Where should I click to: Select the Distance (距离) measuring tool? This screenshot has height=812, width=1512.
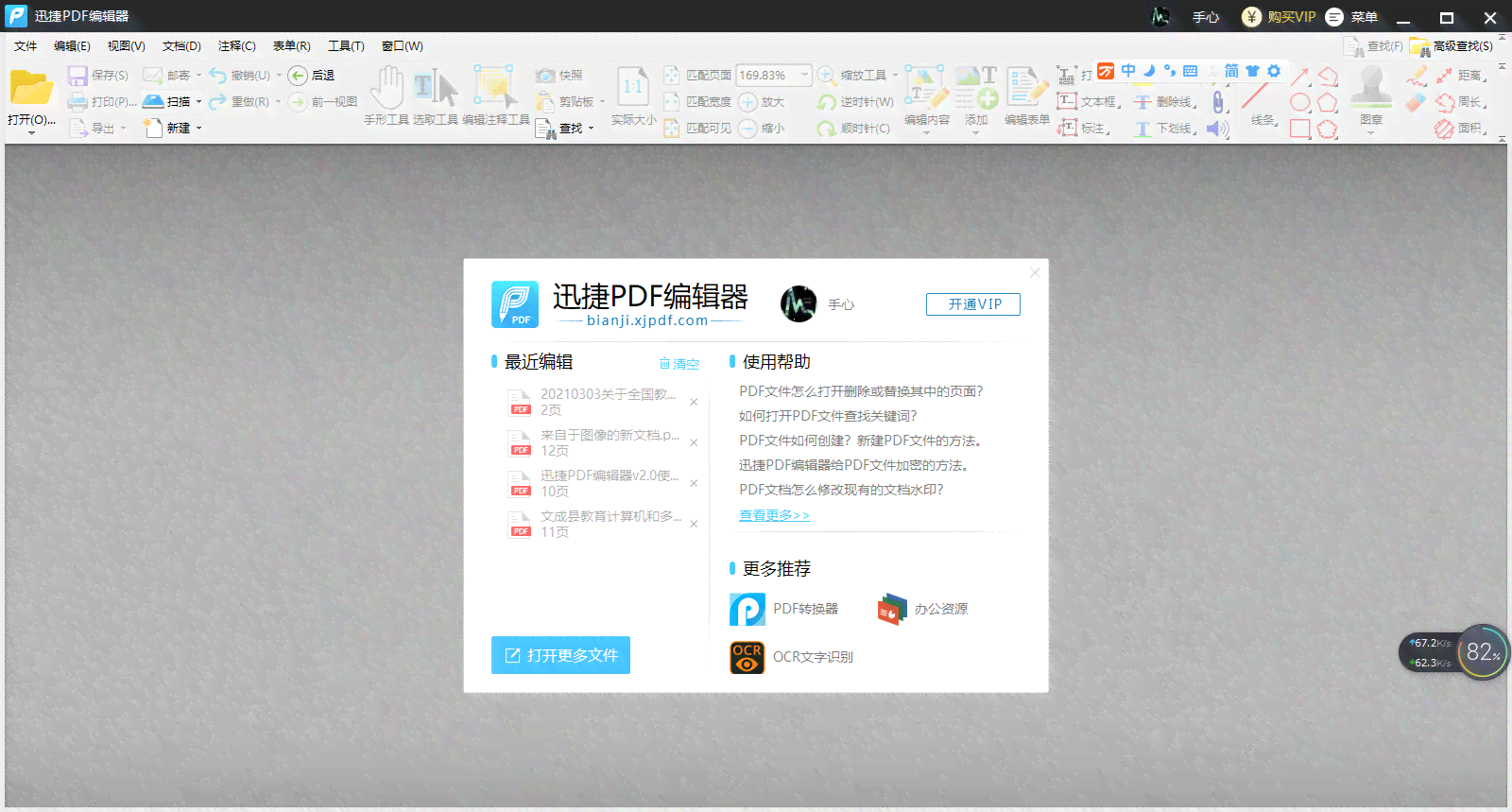click(1460, 75)
